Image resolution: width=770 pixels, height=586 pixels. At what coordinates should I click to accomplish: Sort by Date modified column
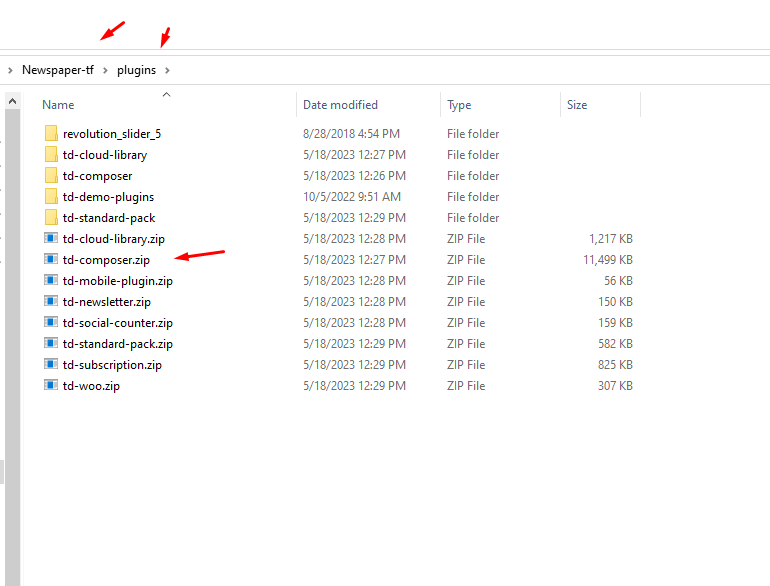click(340, 105)
